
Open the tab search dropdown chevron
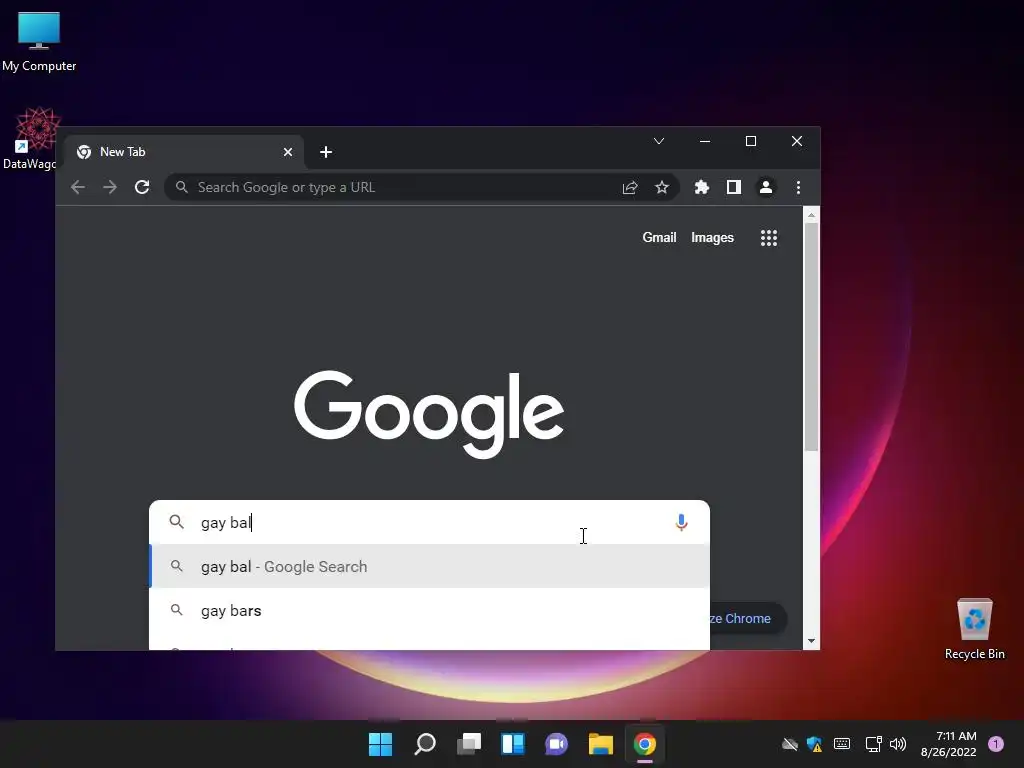[x=659, y=141]
